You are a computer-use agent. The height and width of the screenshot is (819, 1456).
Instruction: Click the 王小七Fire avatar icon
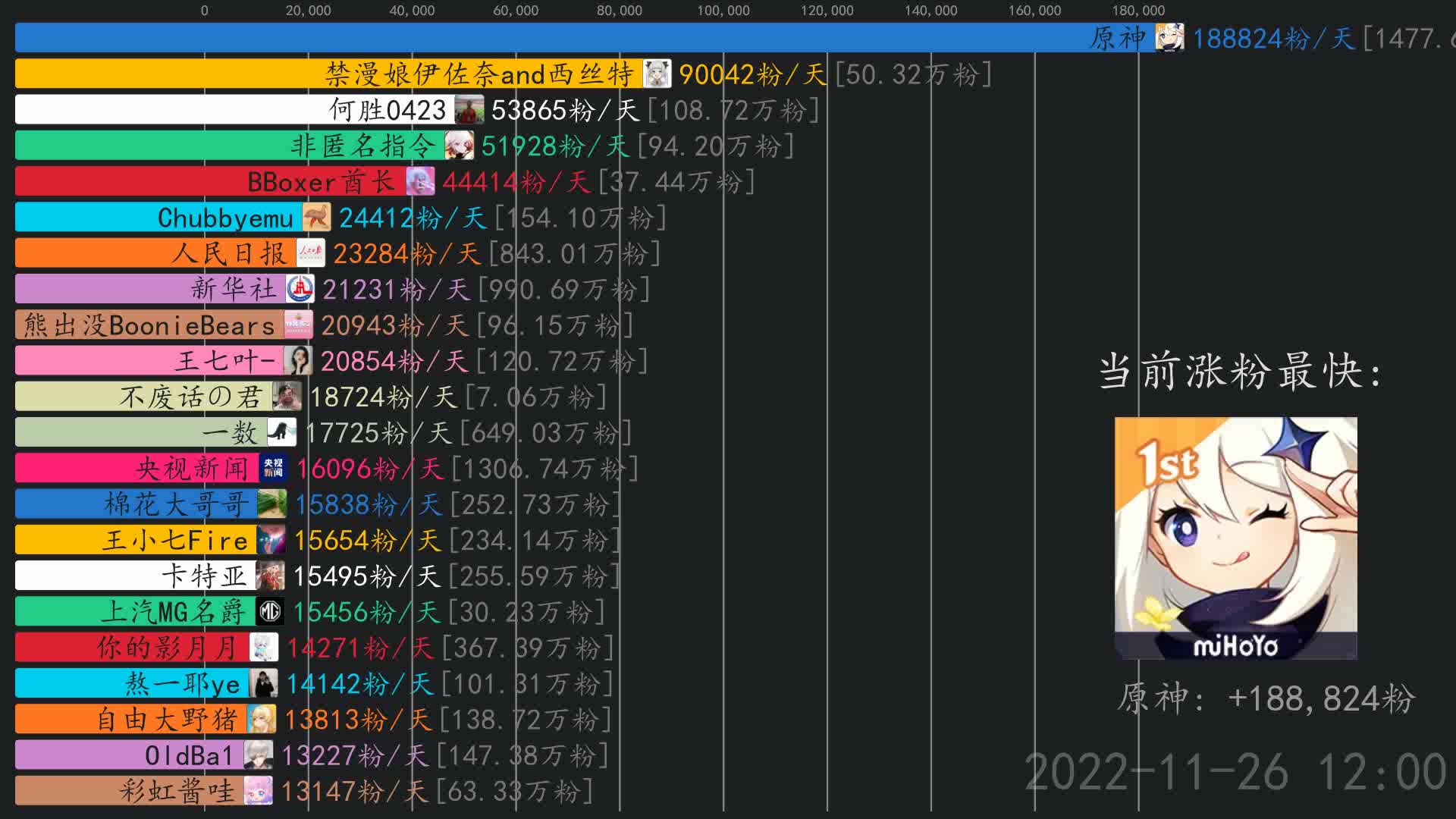tap(271, 540)
